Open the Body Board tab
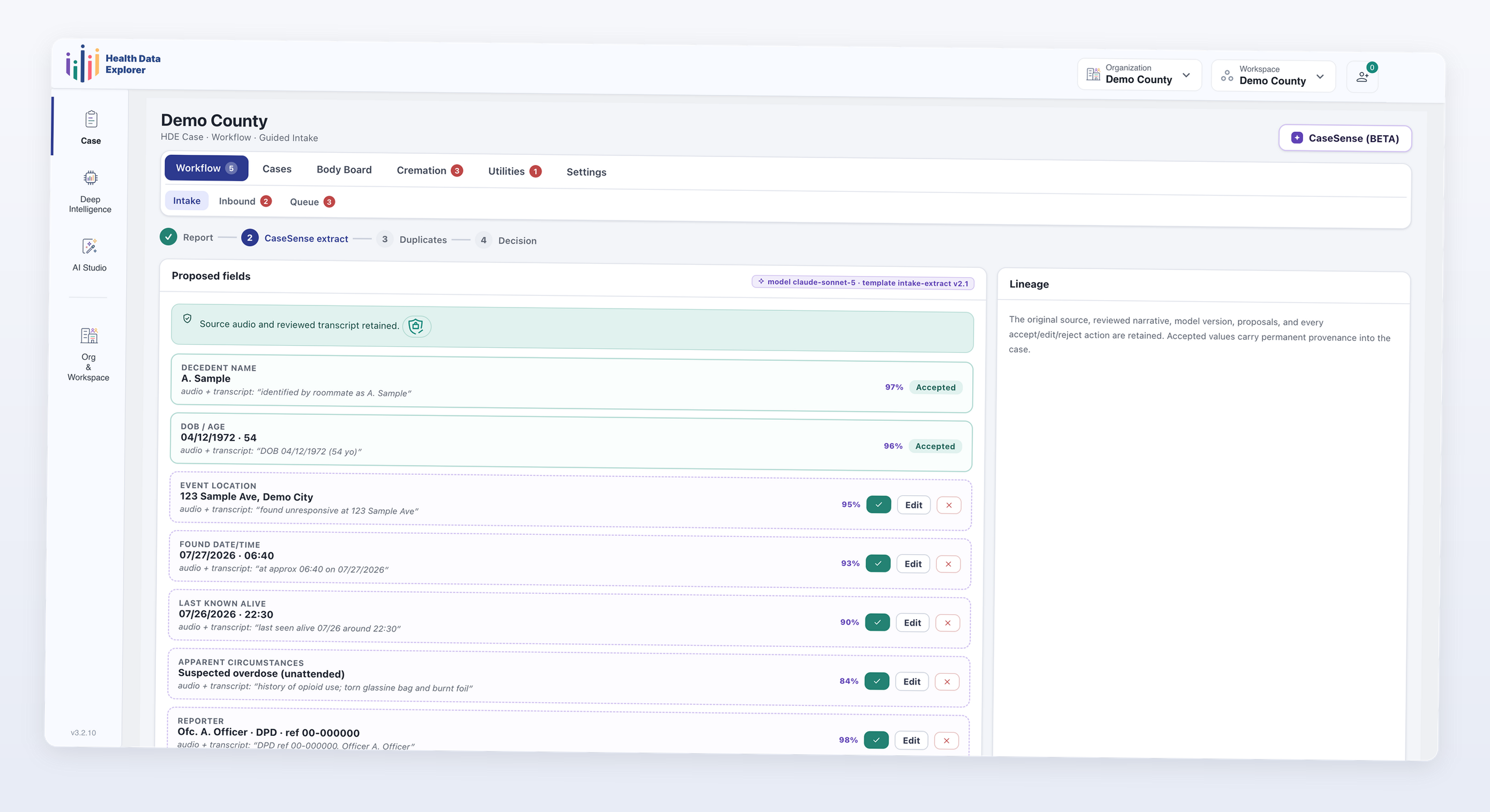Image resolution: width=1490 pixels, height=812 pixels. click(344, 169)
